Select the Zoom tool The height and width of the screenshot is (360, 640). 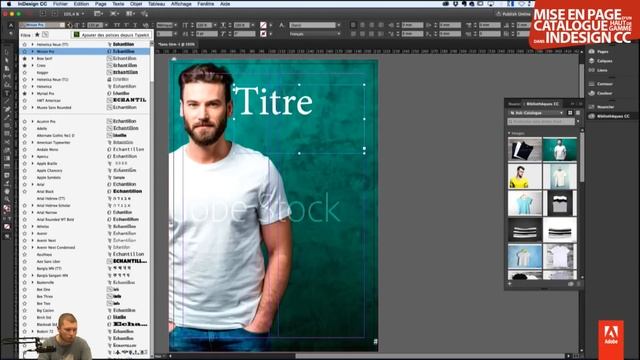(x=7, y=199)
